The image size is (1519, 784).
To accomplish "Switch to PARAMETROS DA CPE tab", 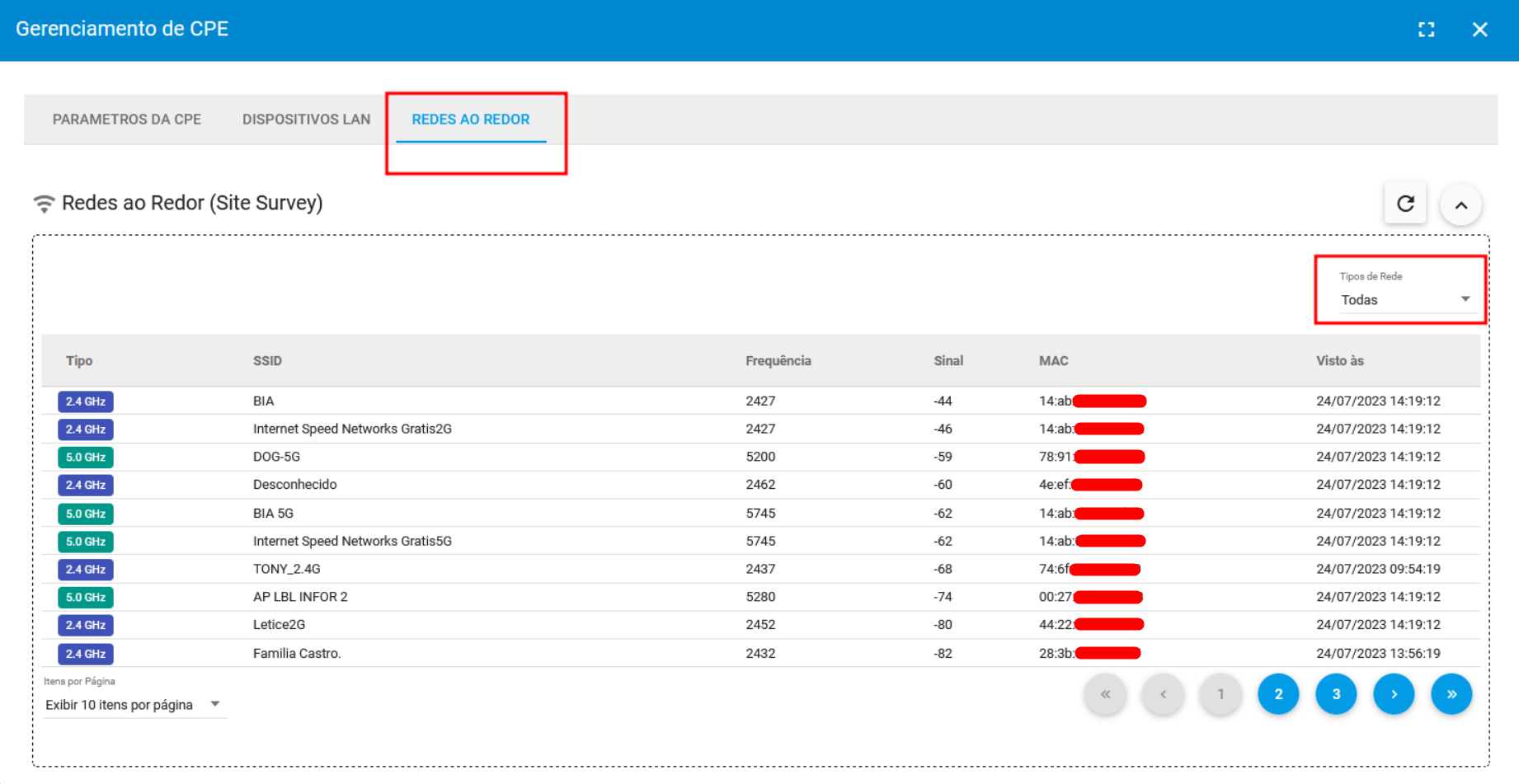I will click(127, 120).
